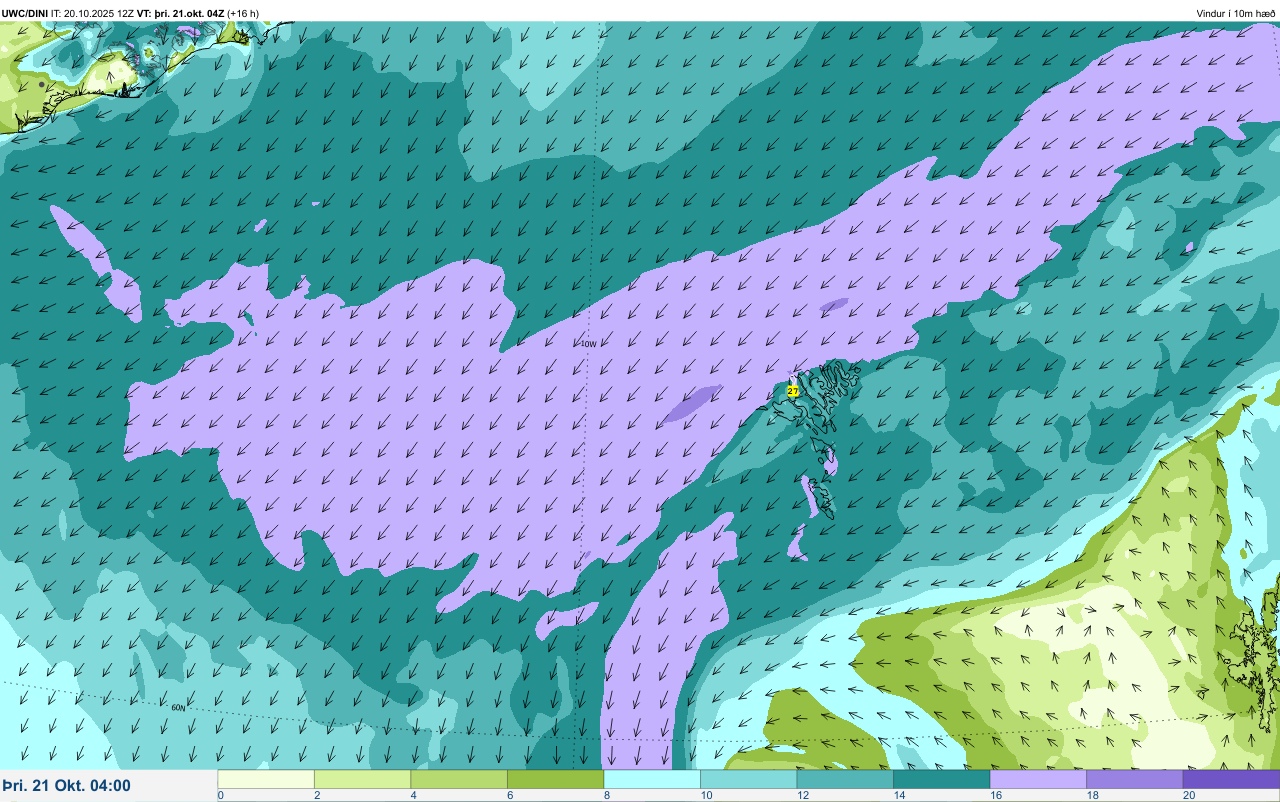Pick the 4–6 green legend swatch
Screen dimensions: 1280x802
click(x=459, y=779)
